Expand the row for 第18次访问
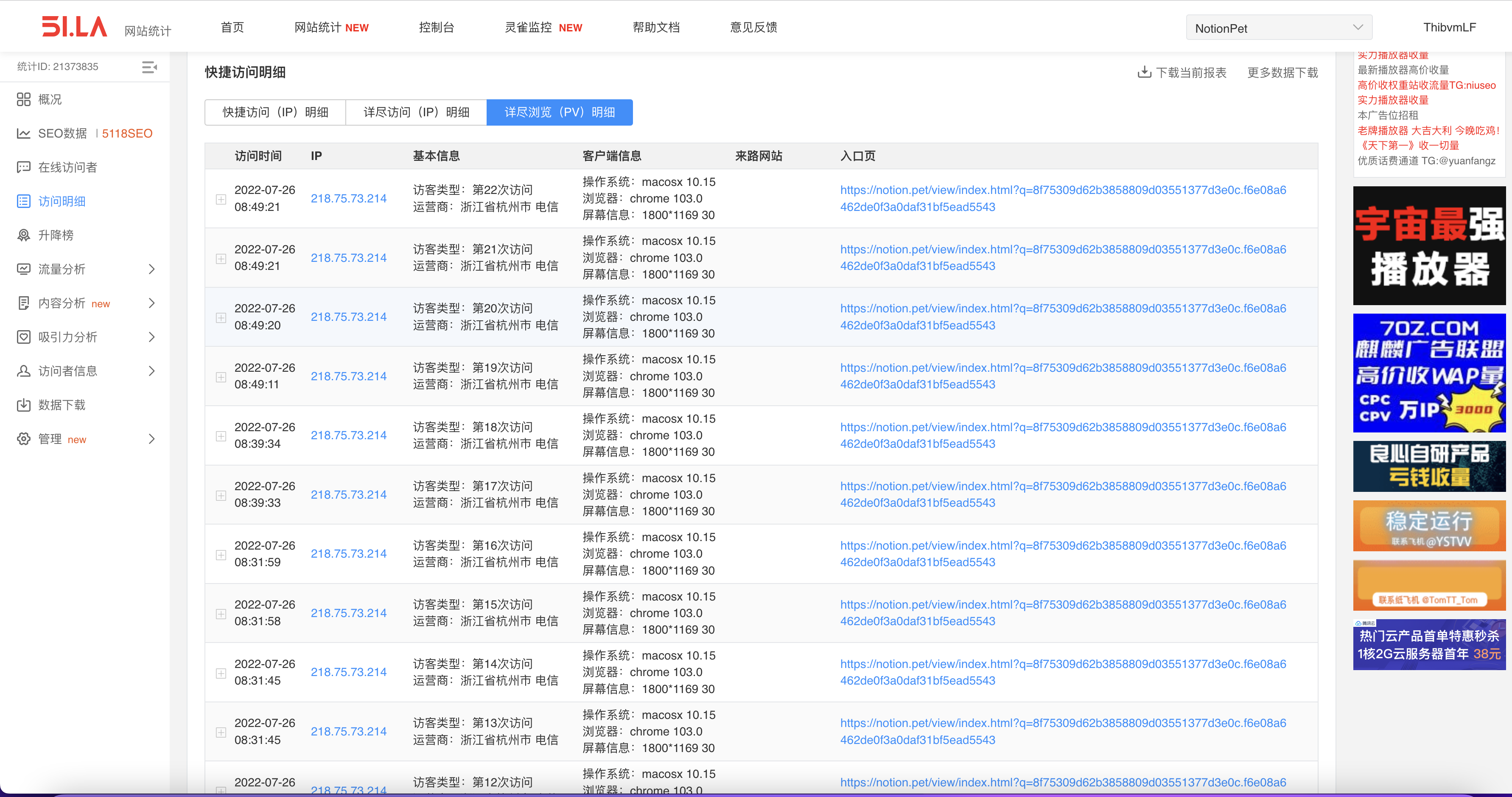 click(221, 436)
